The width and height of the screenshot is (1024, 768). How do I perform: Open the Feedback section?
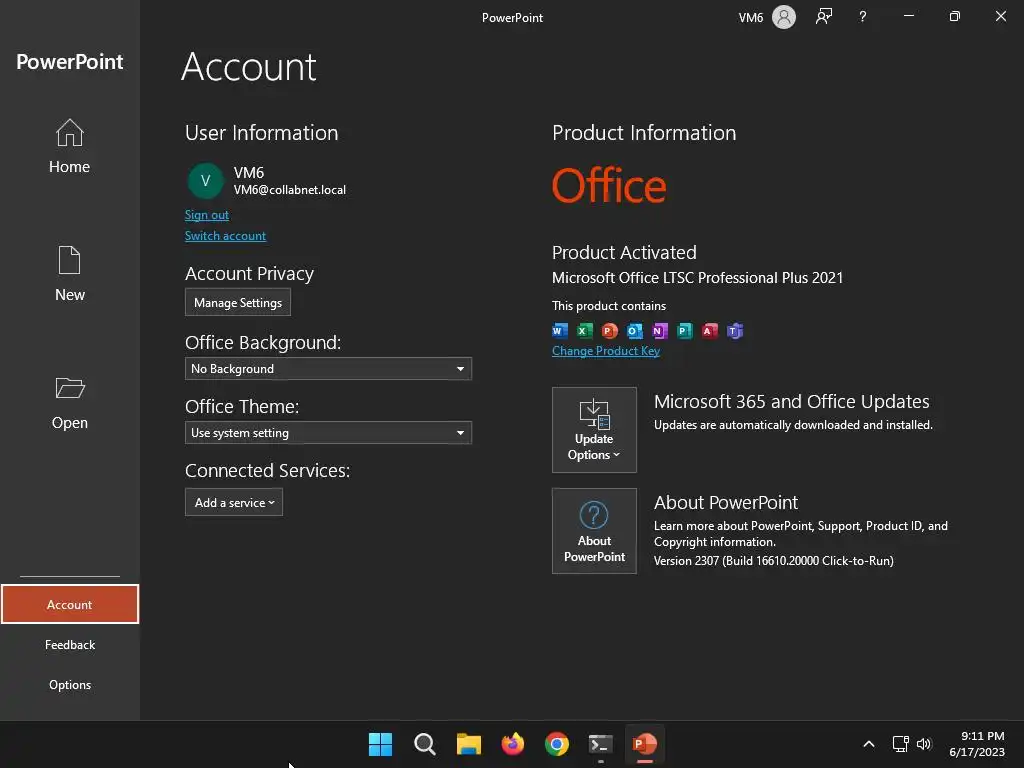click(70, 645)
